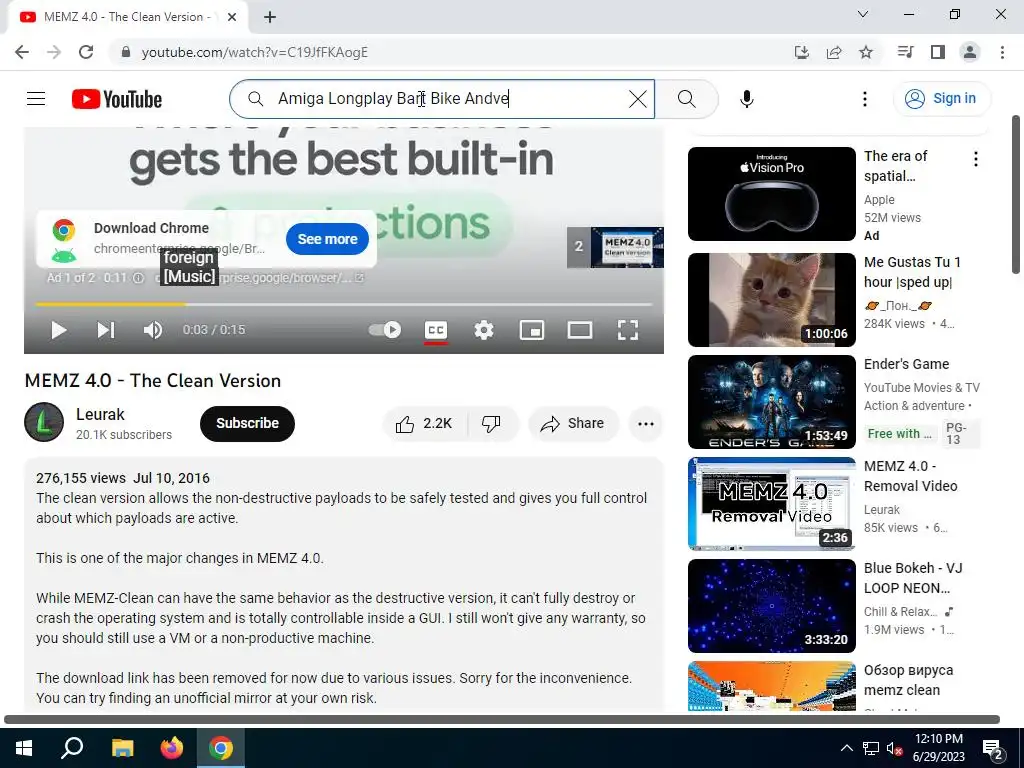Install app icon in address bar
The width and height of the screenshot is (1024, 768).
click(x=801, y=52)
